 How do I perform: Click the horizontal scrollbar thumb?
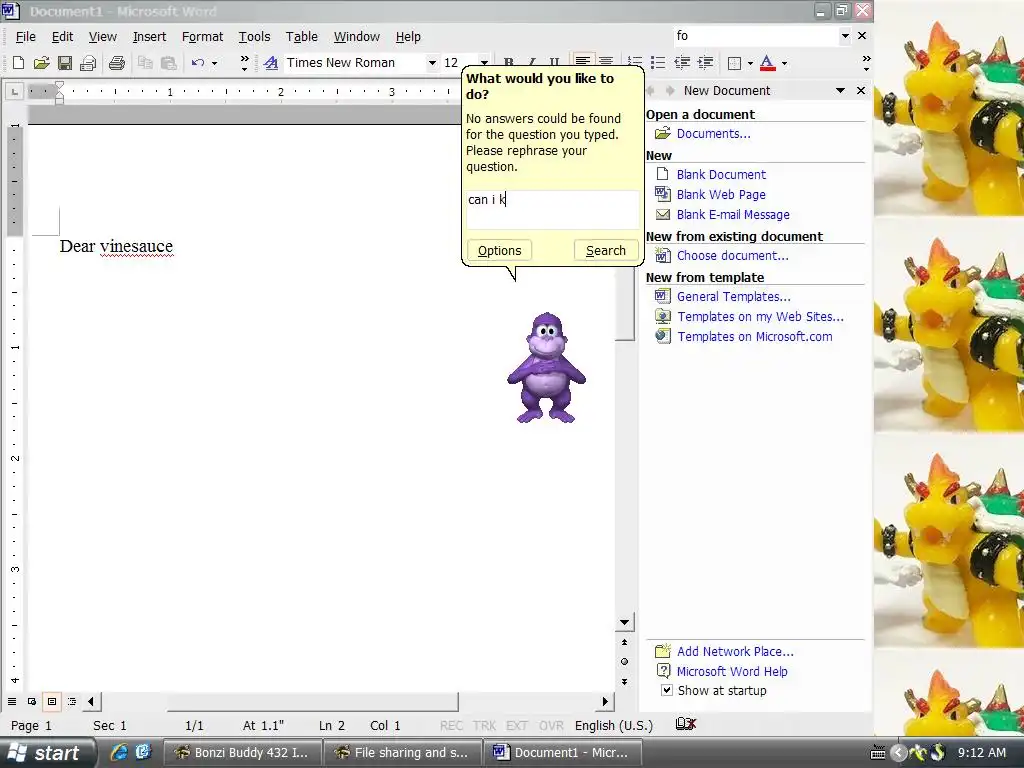(313, 701)
